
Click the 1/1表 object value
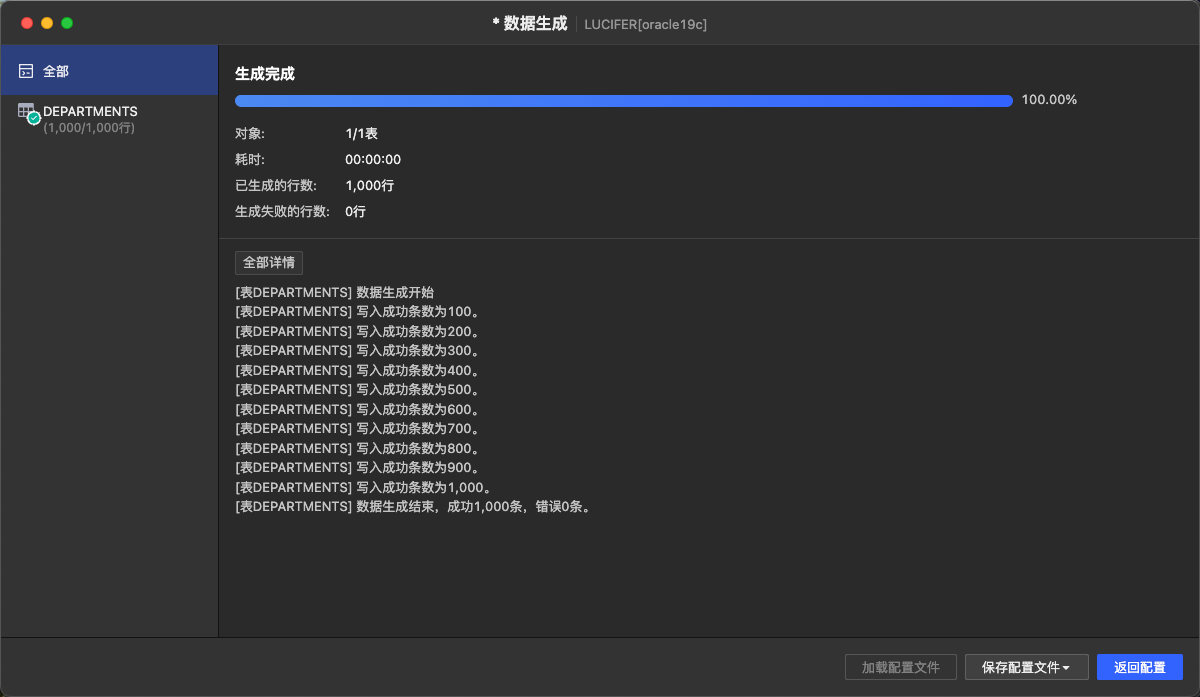pyautogui.click(x=361, y=133)
